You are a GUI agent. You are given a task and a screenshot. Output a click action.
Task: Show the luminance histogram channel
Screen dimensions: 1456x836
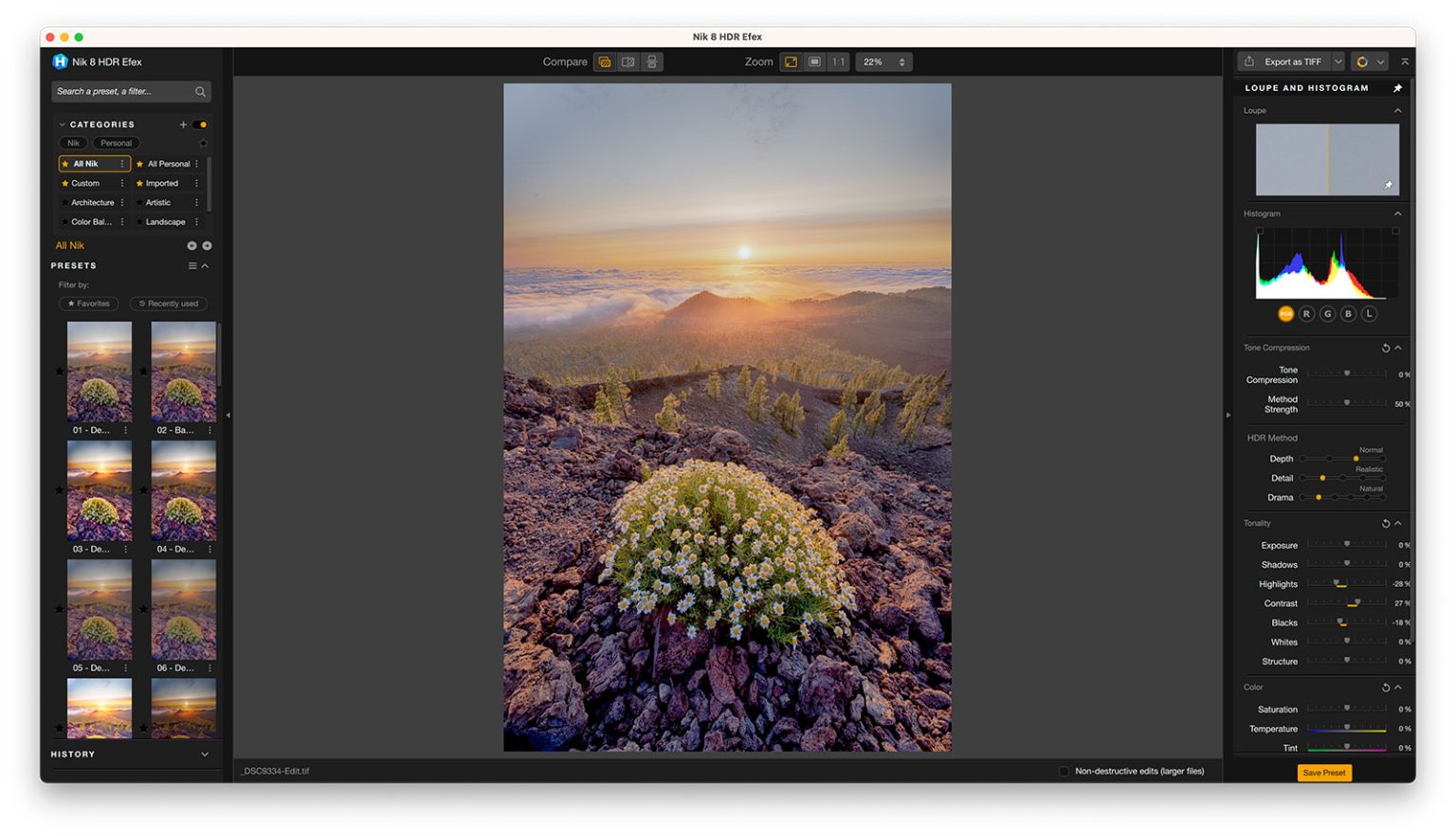click(1369, 314)
